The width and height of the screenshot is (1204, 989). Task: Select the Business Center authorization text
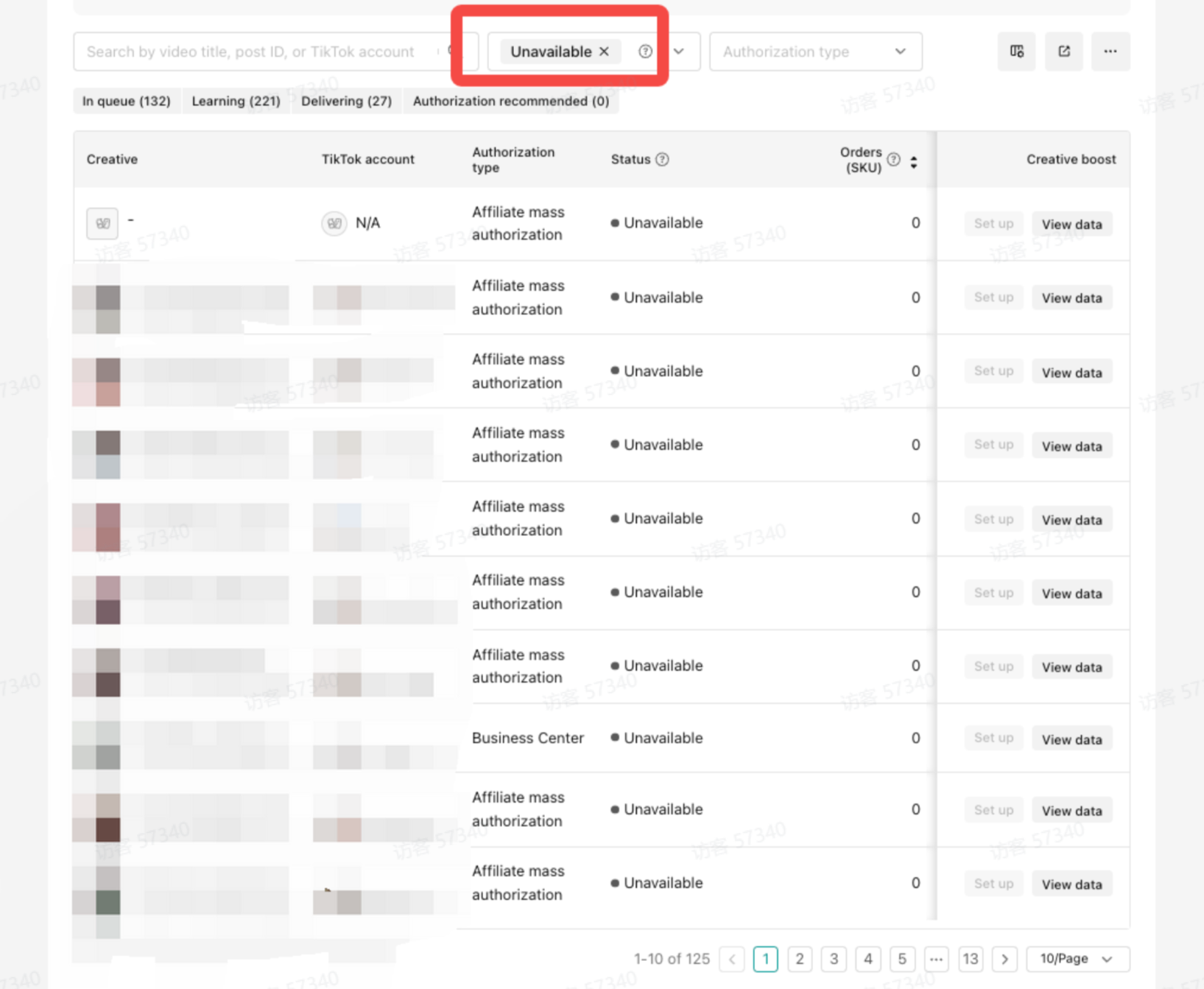527,738
